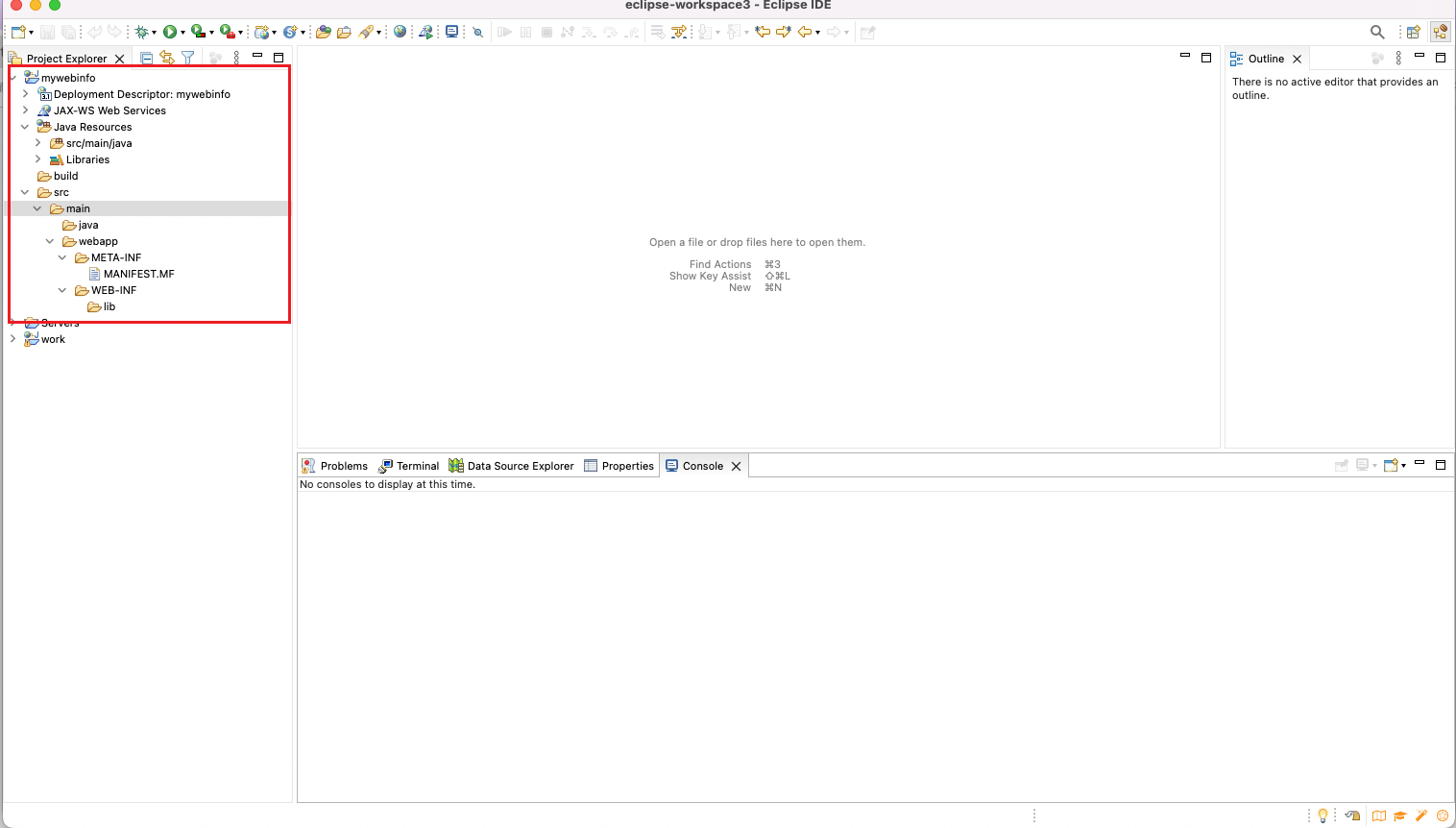Expand the work project node

[x=12, y=339]
